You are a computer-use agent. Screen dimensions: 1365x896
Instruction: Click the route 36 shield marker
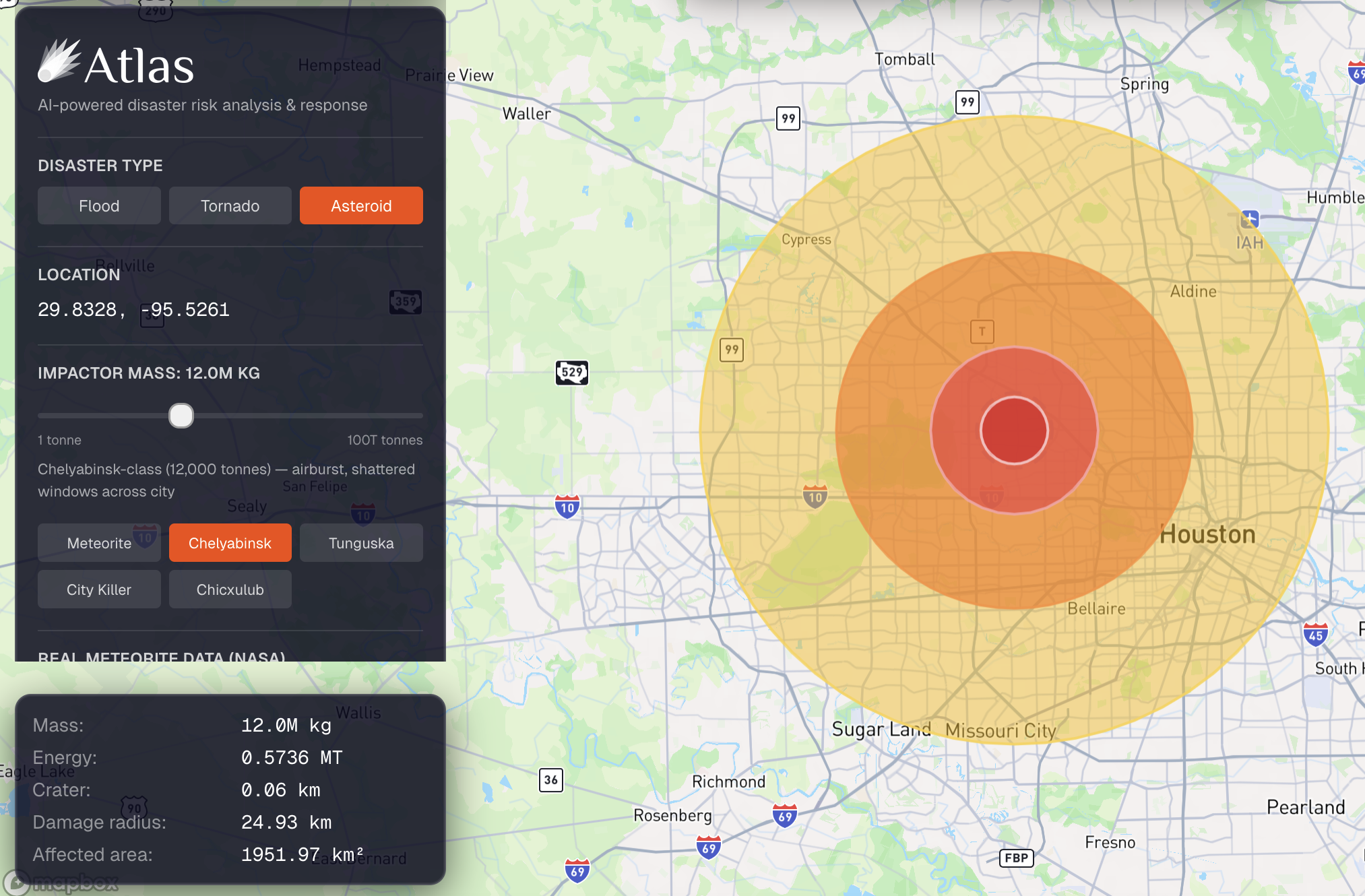550,780
